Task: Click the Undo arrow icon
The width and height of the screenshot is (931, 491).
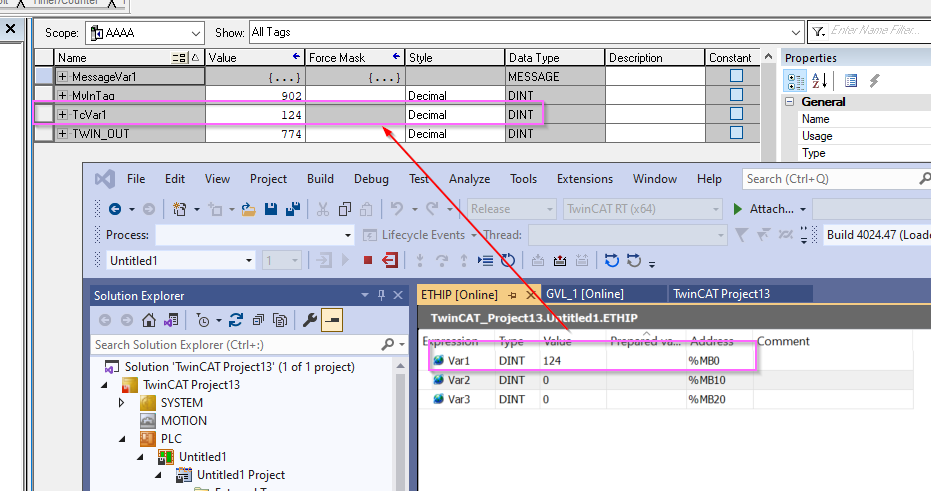Action: pos(397,208)
